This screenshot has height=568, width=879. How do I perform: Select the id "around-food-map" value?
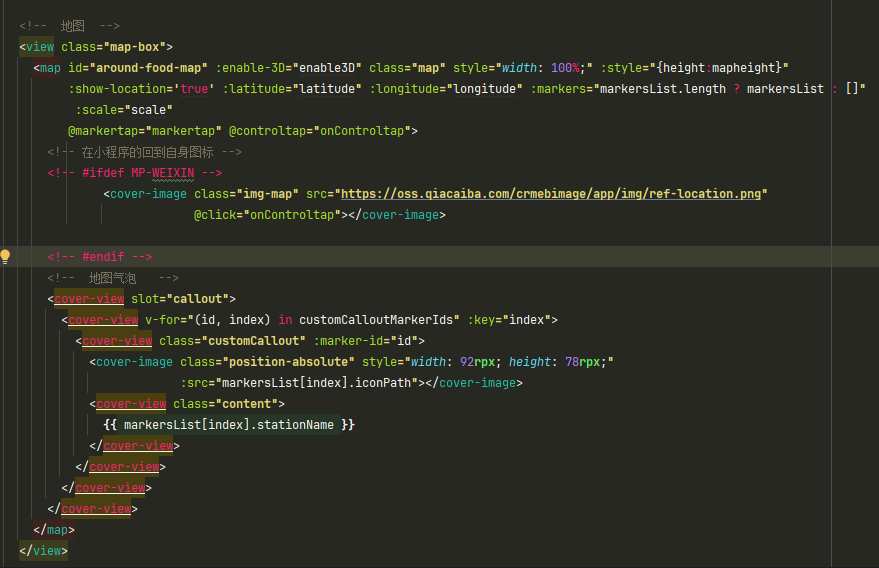149,68
